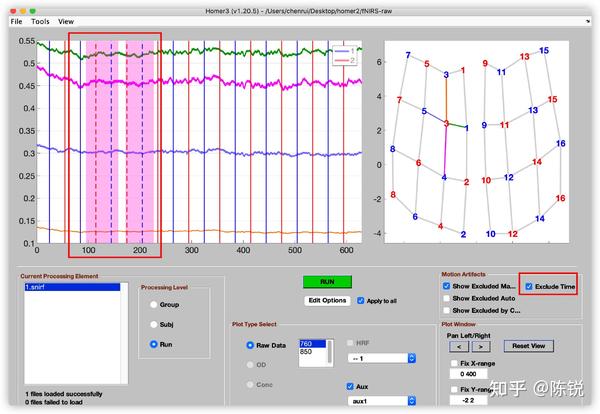Click the plot legend box for series 1 and 2
Viewport: 600px width, 414px height.
344,55
